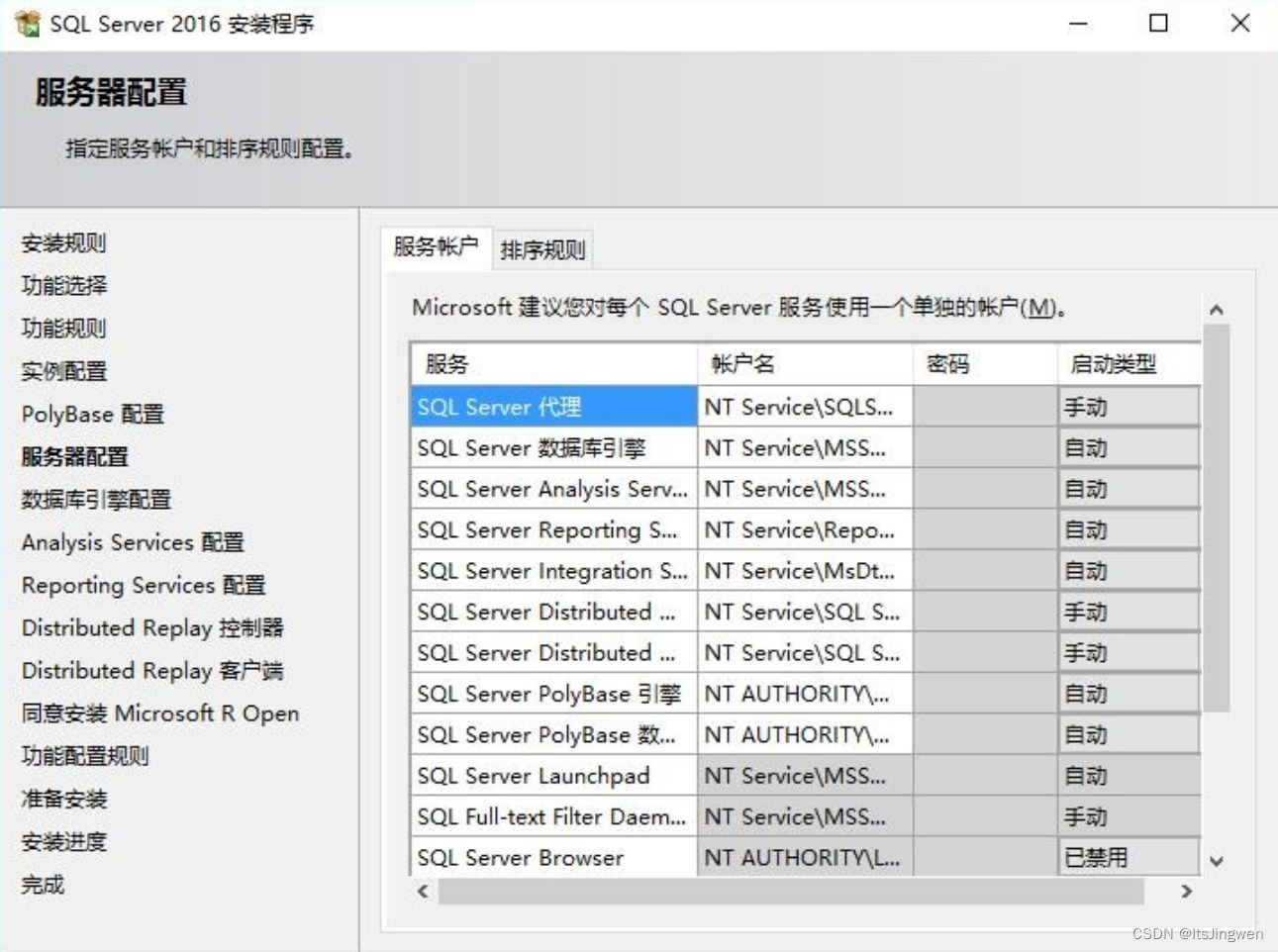Screen dimensions: 1278x952
Task: Go to 功能选择 step in sidebar
Action: (64, 286)
